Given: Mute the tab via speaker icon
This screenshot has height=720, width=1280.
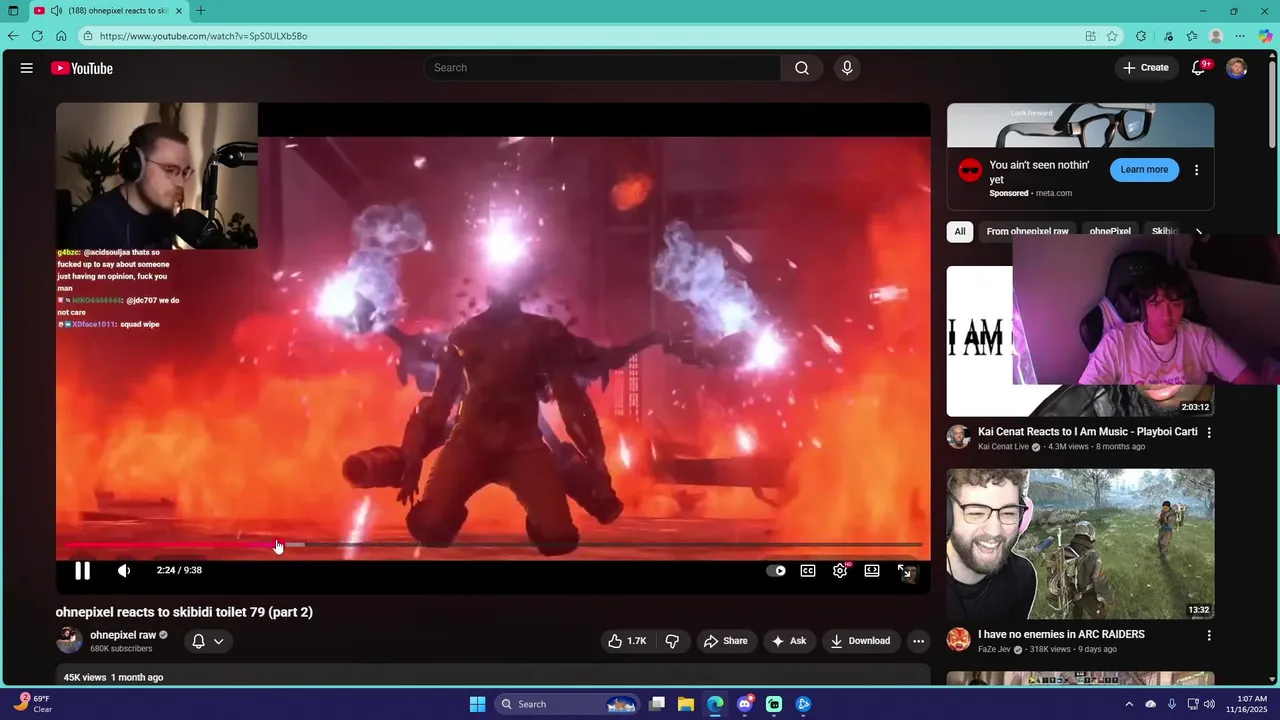Looking at the screenshot, I should pyautogui.click(x=56, y=11).
